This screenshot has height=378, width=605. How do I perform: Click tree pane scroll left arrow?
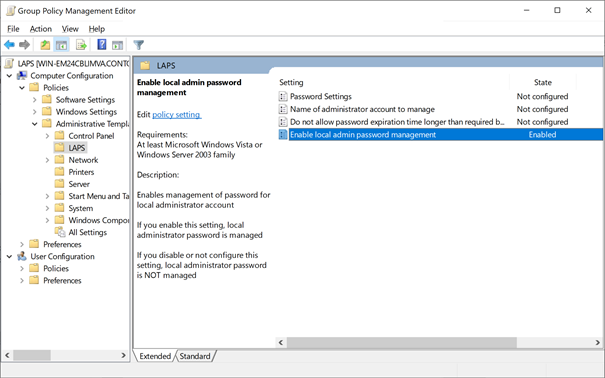[x=7, y=355]
